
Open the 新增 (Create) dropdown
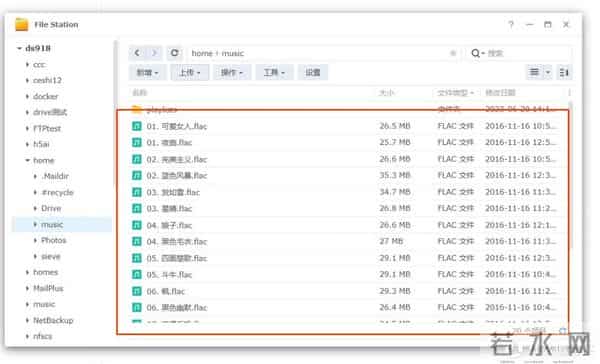[x=147, y=72]
